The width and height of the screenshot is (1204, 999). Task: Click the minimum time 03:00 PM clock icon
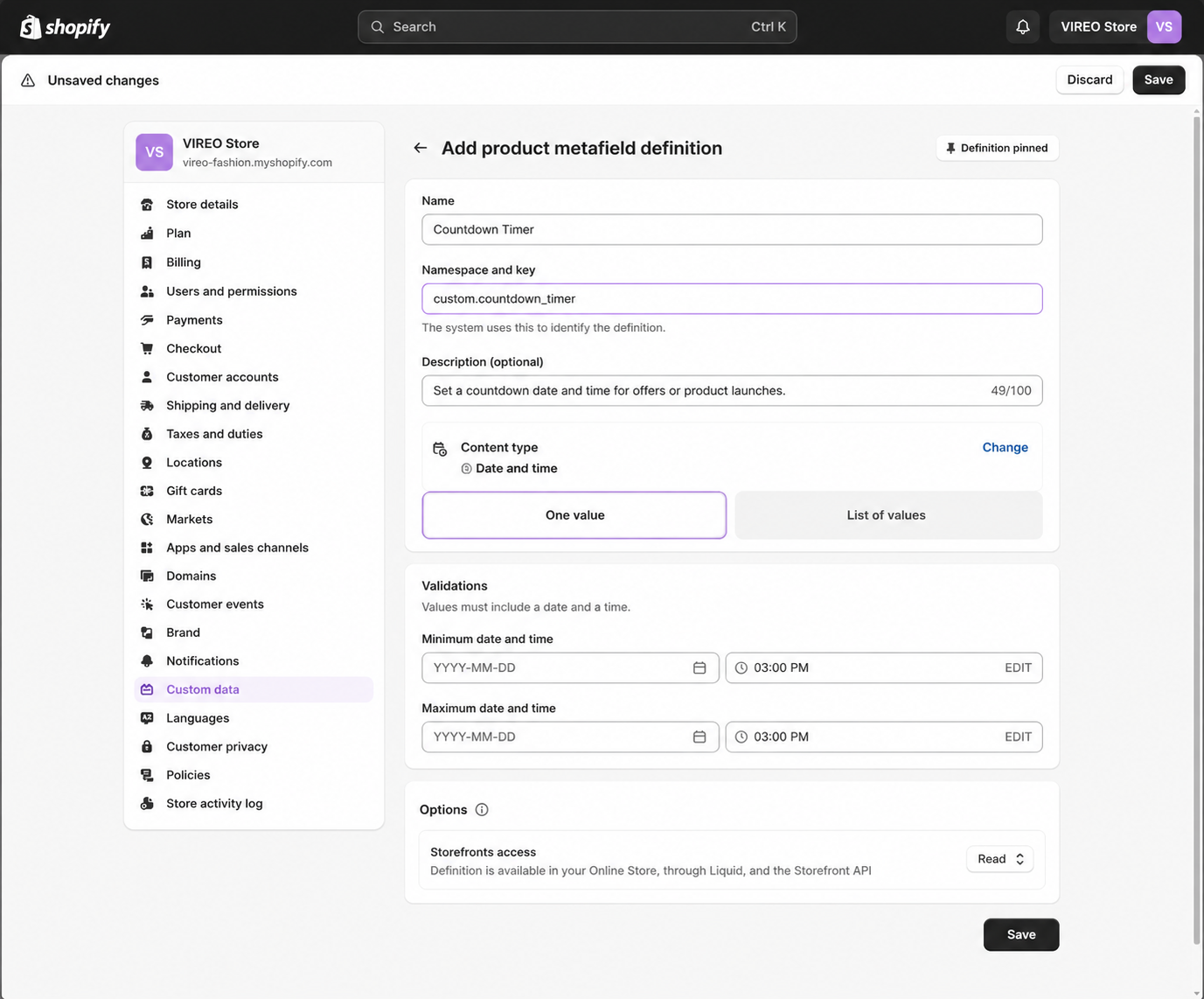click(x=741, y=667)
